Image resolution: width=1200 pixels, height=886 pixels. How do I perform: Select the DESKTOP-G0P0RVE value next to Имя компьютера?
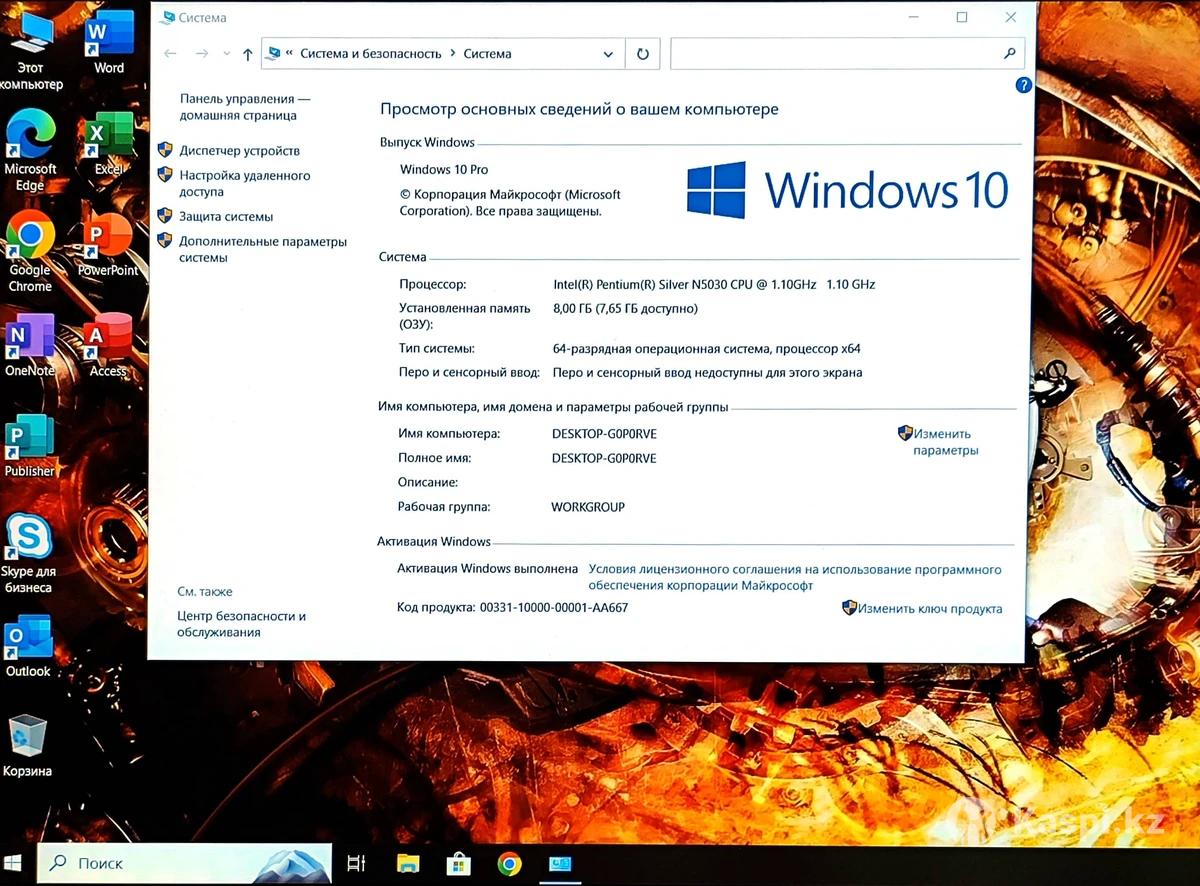[604, 434]
